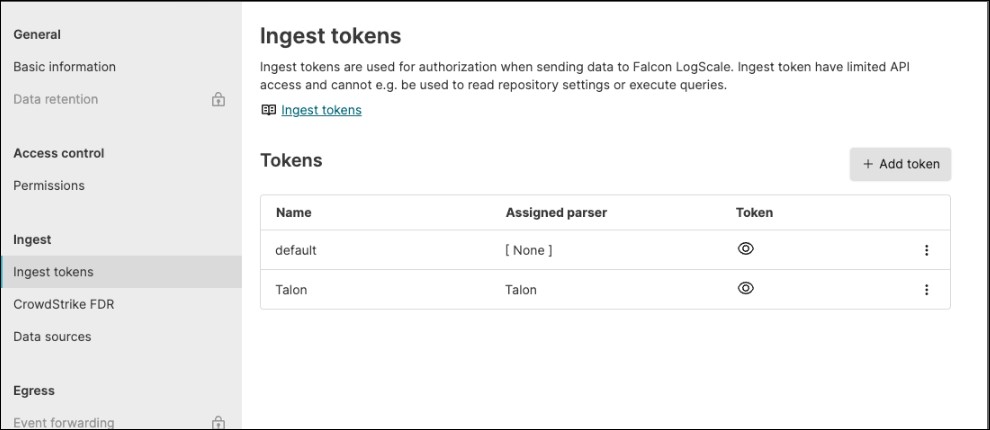
Task: Open the three-dot menu for the default token
Action: [926, 251]
